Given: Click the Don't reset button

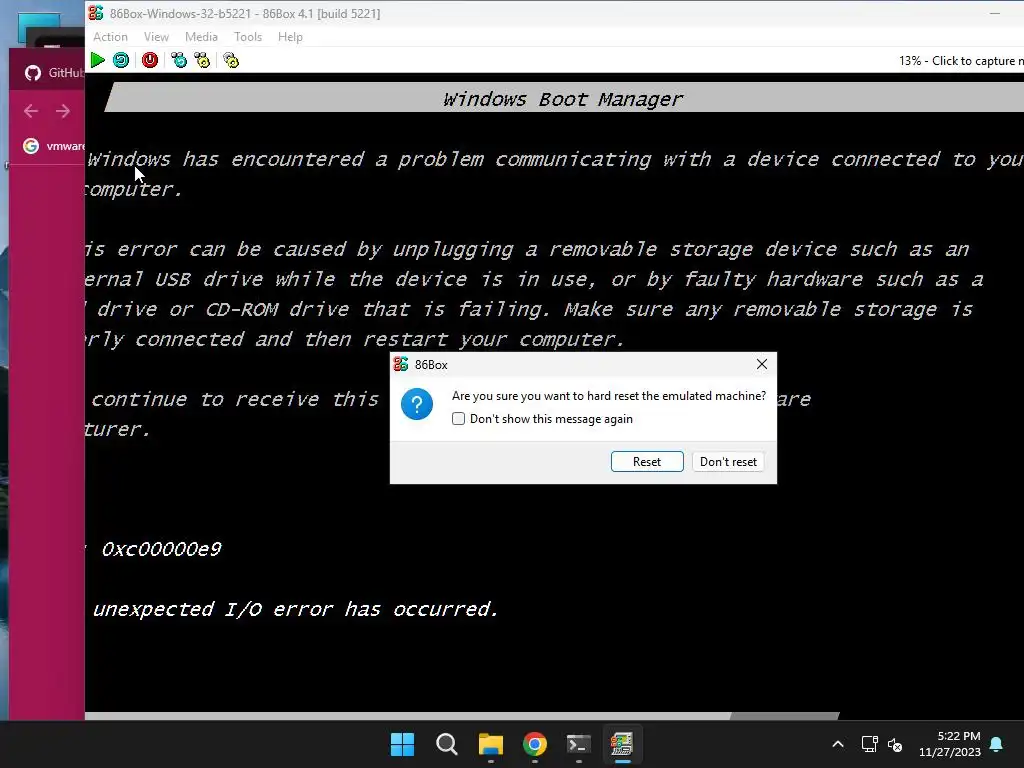Looking at the screenshot, I should (728, 462).
